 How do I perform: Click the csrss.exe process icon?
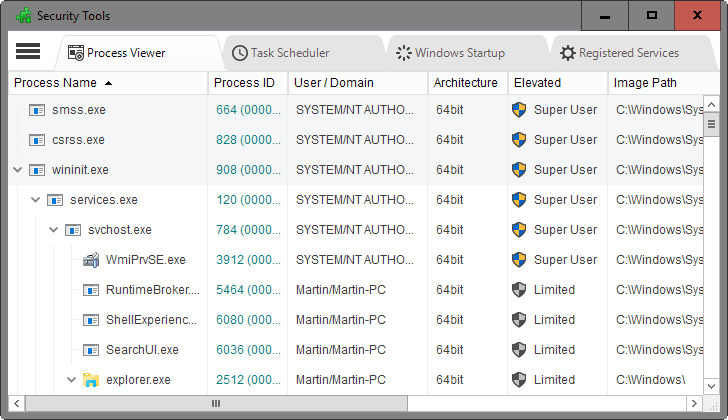pyautogui.click(x=37, y=140)
